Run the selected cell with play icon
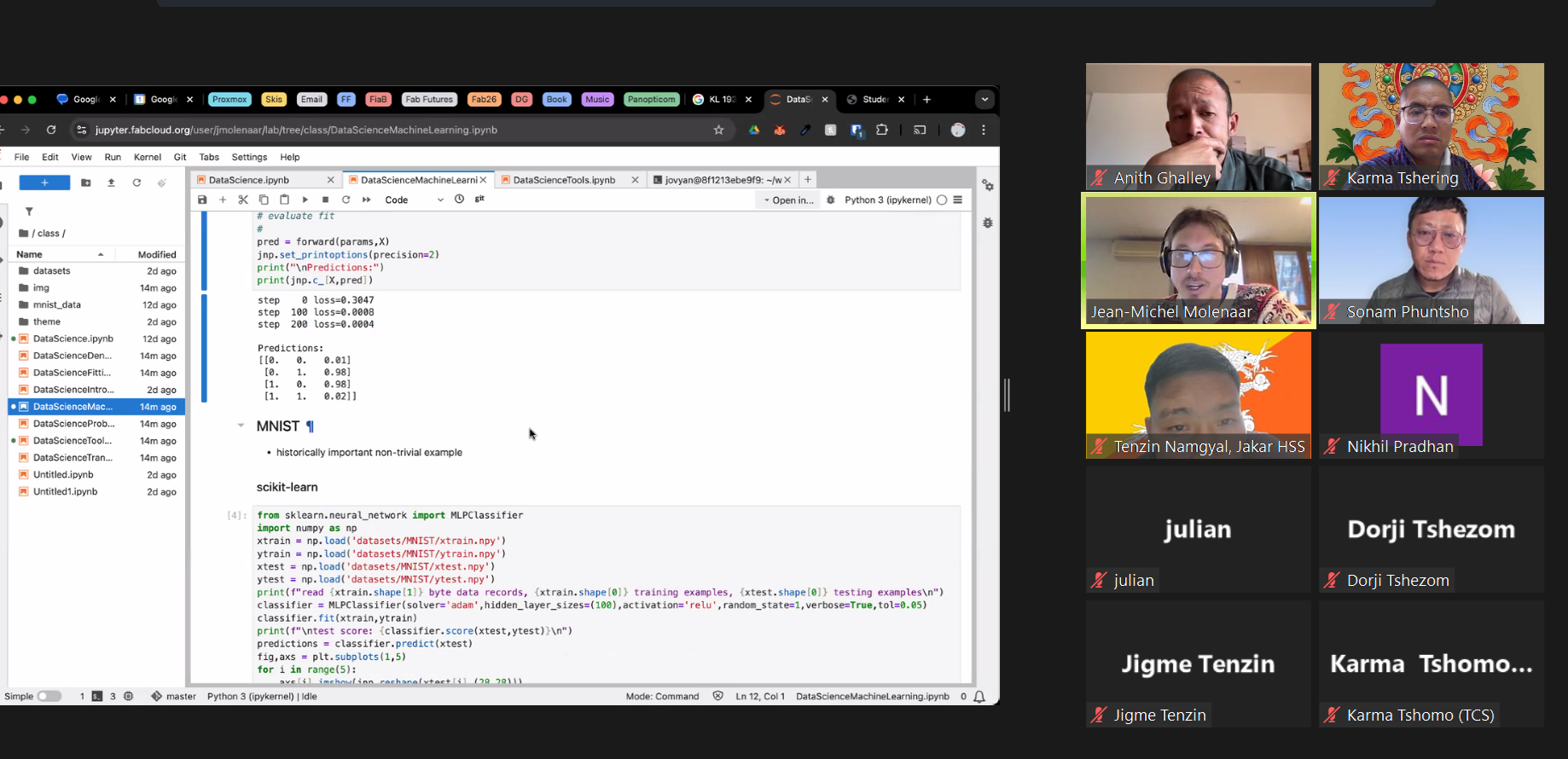Screen dimensions: 1568x759 (305, 200)
